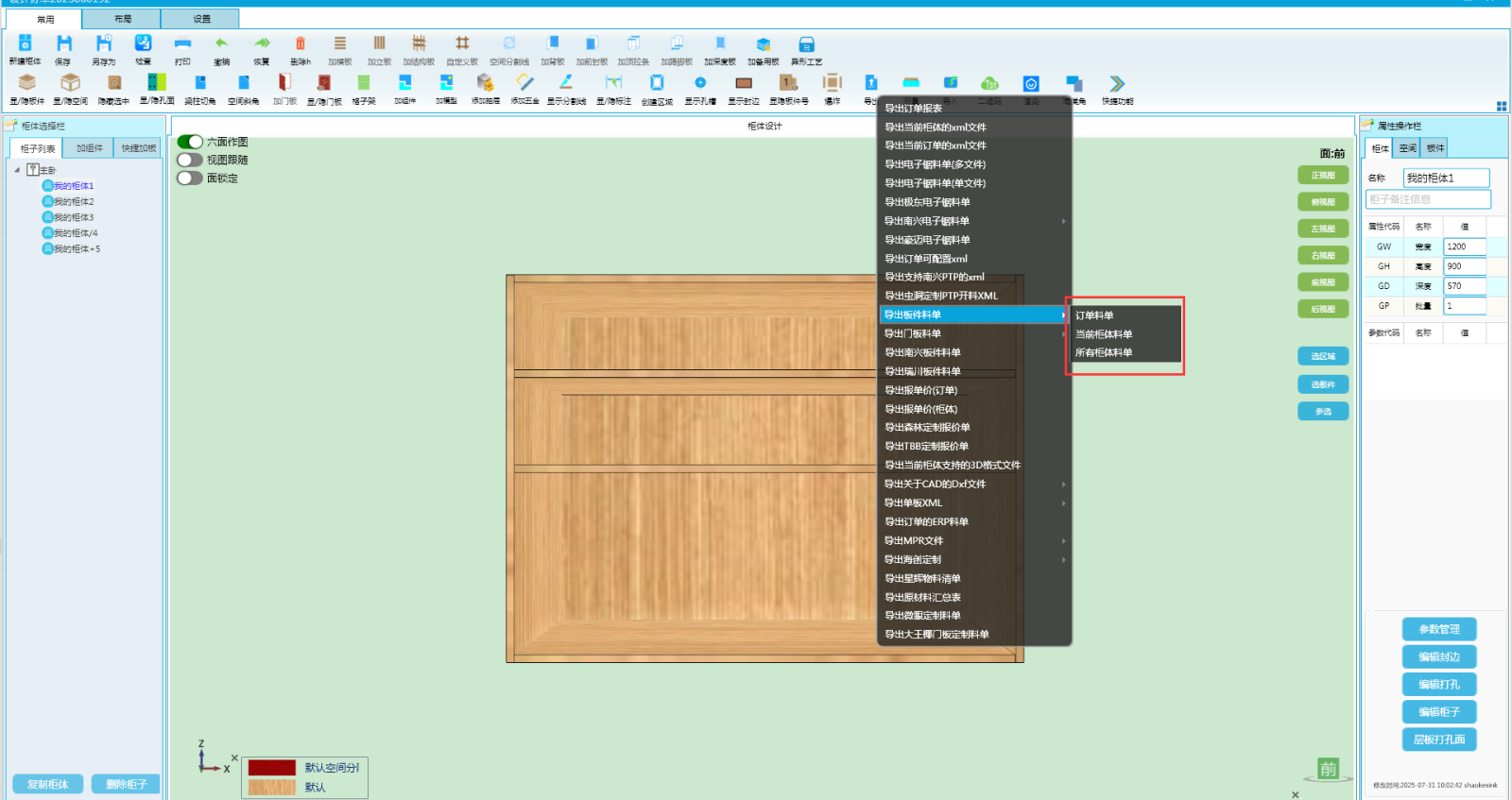The image size is (1512, 800).
Task: Expand 导出海创定制 submenu
Action: coord(974,559)
